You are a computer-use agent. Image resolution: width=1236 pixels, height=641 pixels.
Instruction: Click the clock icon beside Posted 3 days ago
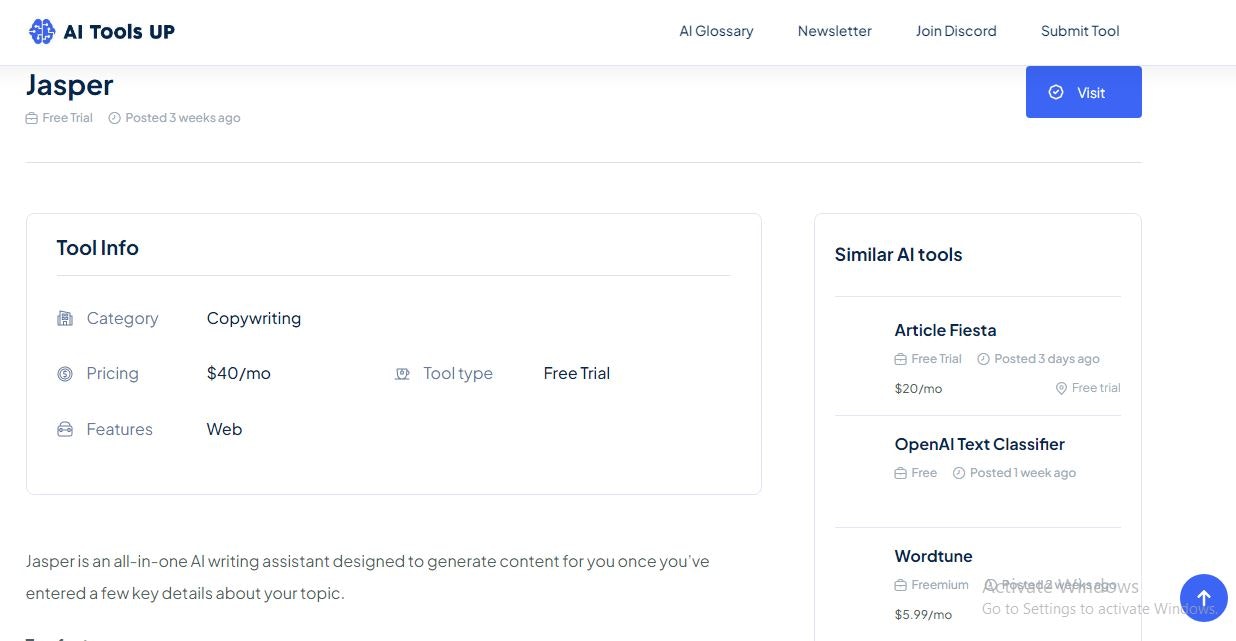[x=983, y=359]
